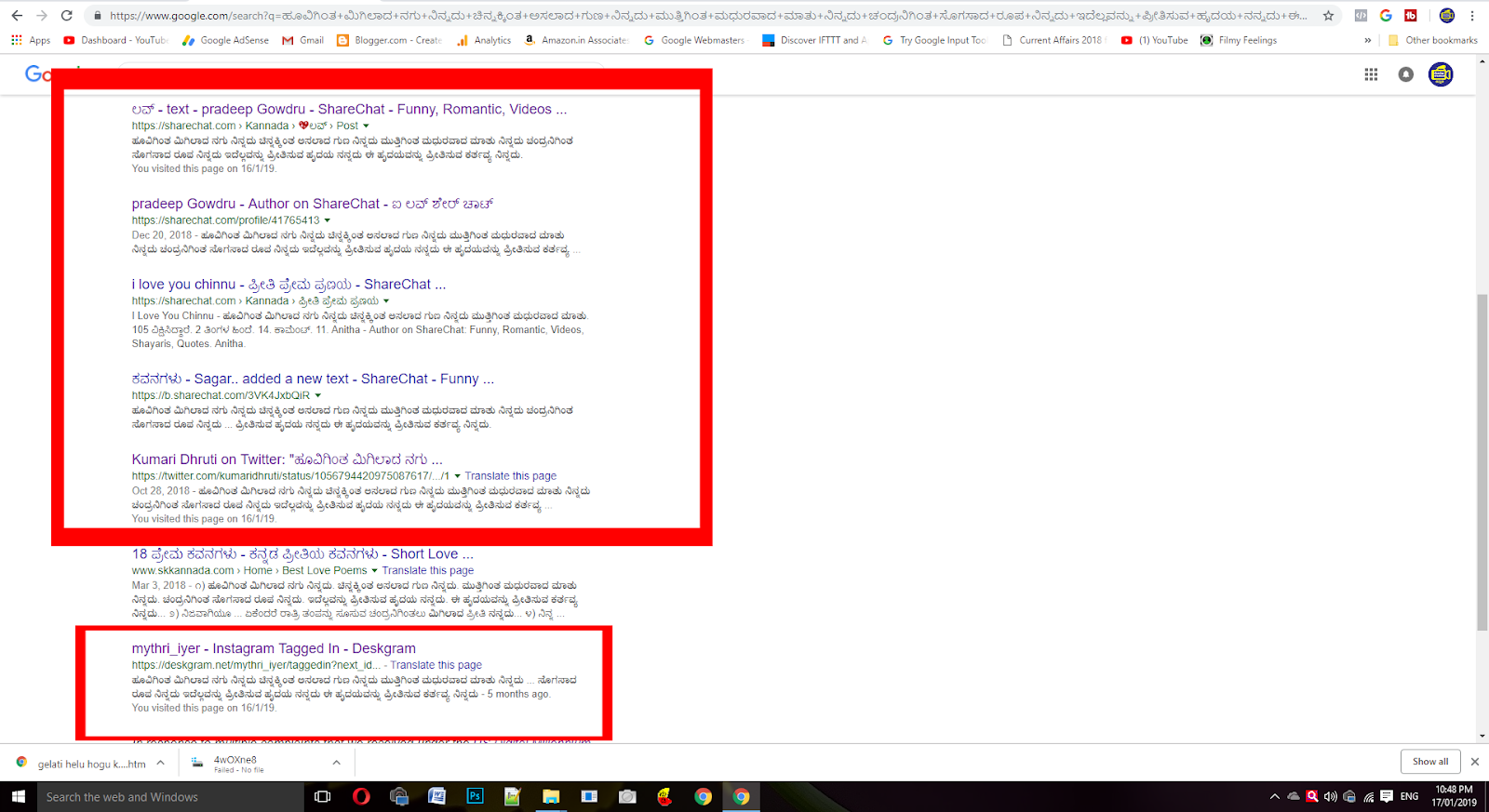The image size is (1489, 812).
Task: Expand dropdown arrow beside sharechat.com/profile/41765413
Action: pyautogui.click(x=328, y=220)
